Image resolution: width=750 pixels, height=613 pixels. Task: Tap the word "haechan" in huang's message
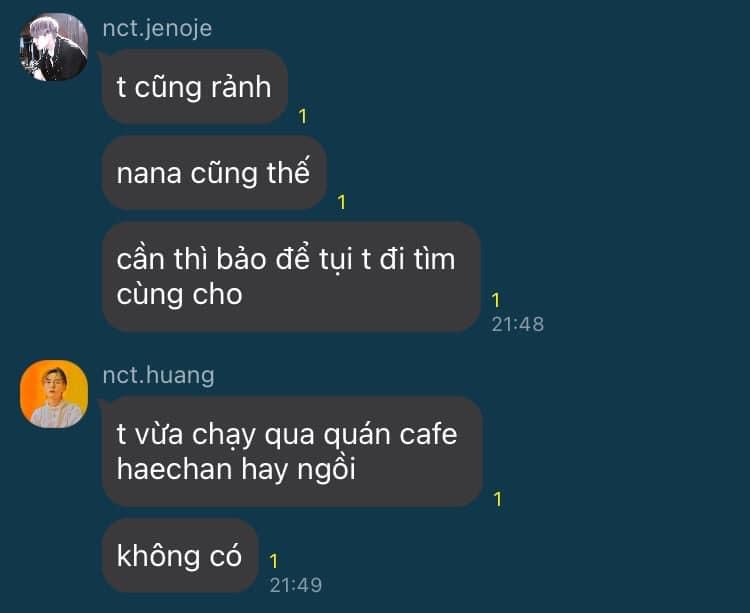tap(175, 469)
